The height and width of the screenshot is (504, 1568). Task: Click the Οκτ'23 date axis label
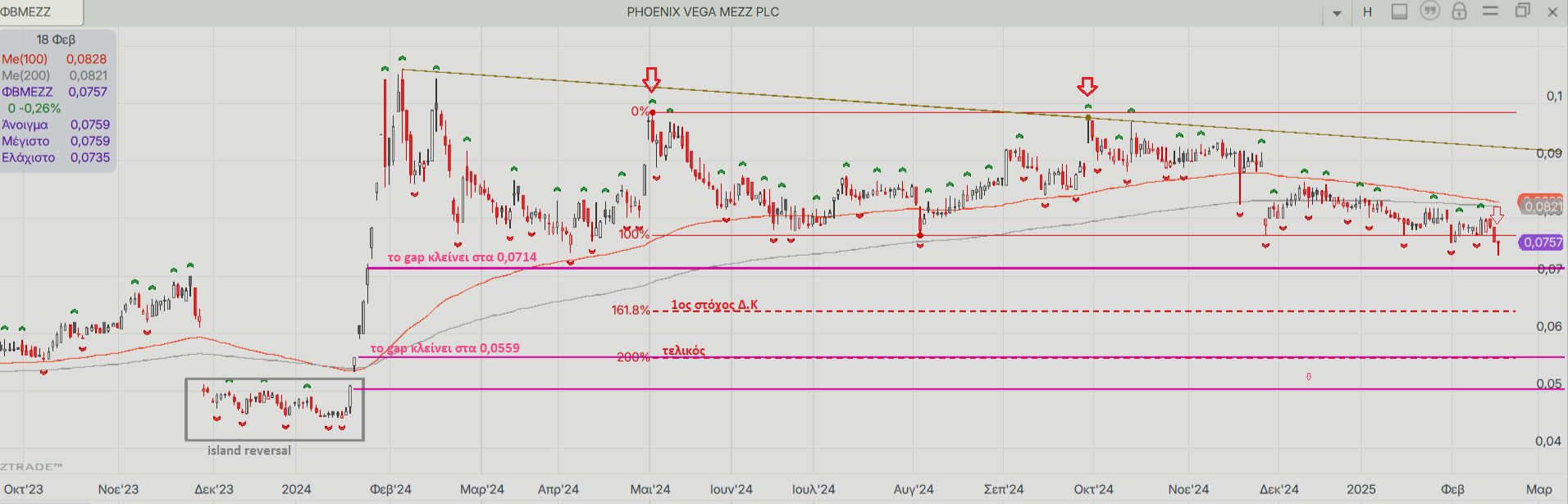click(x=23, y=489)
